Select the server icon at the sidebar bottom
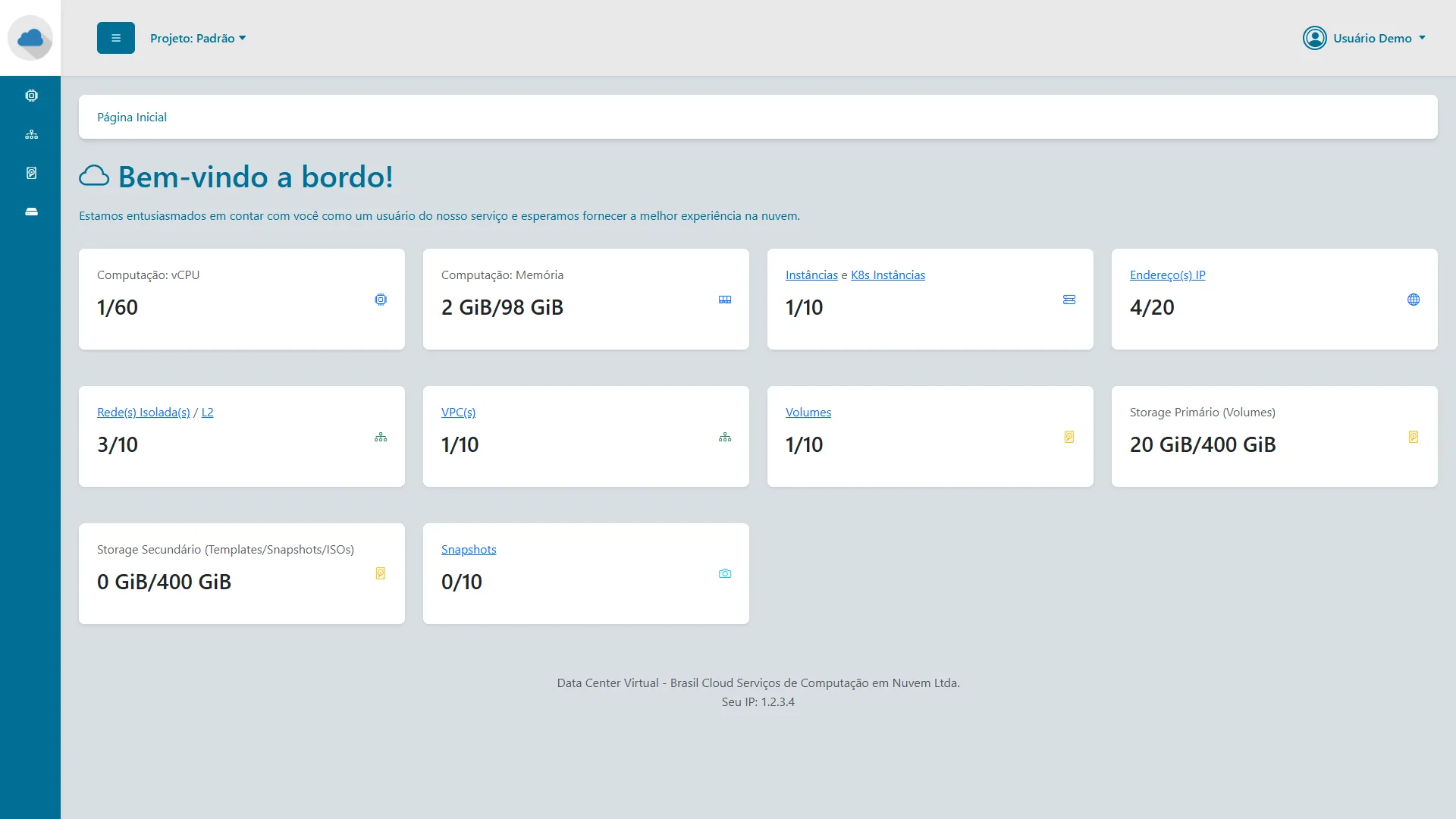1456x819 pixels. click(x=30, y=211)
